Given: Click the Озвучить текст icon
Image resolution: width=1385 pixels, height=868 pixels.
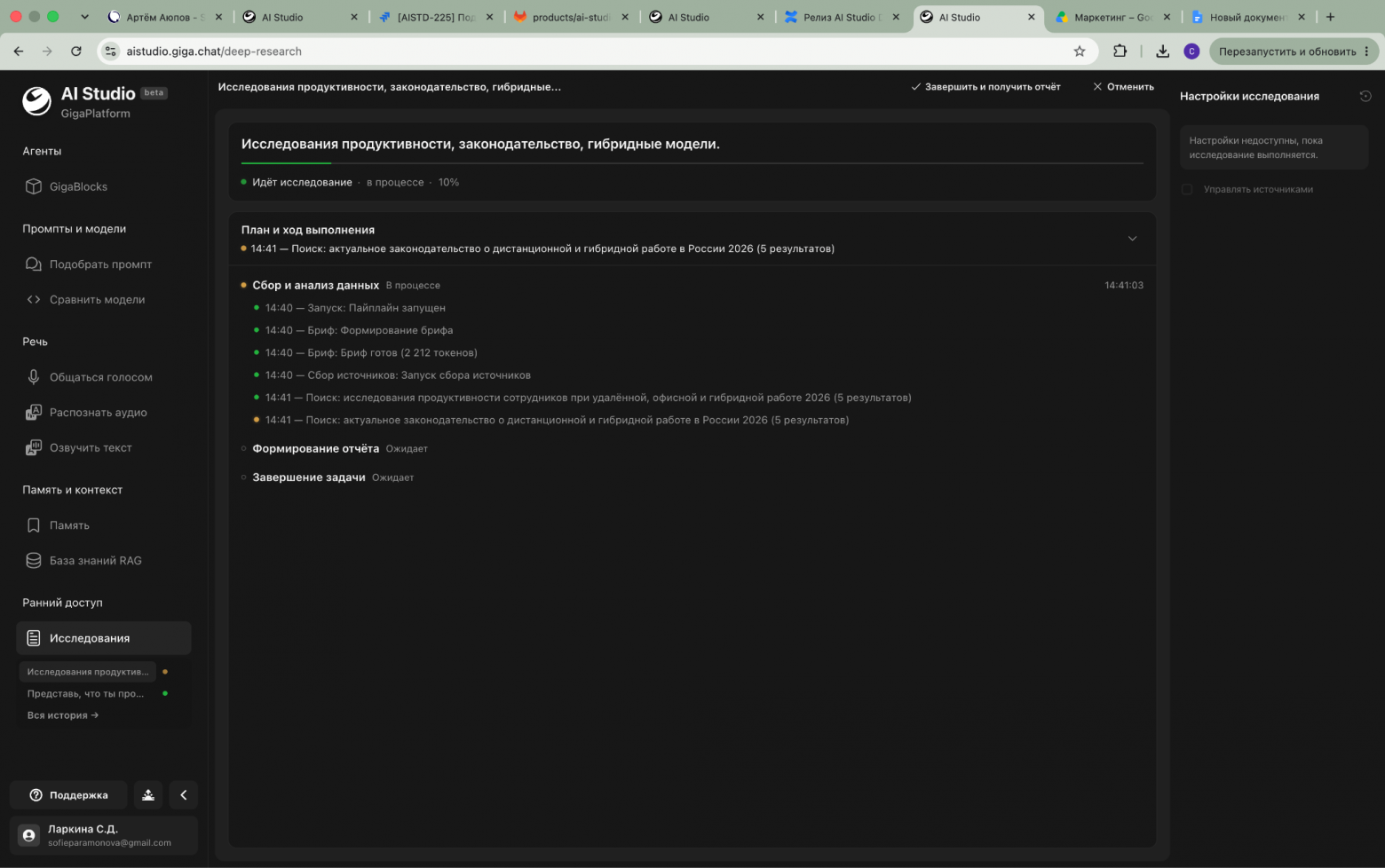Looking at the screenshot, I should [x=34, y=448].
